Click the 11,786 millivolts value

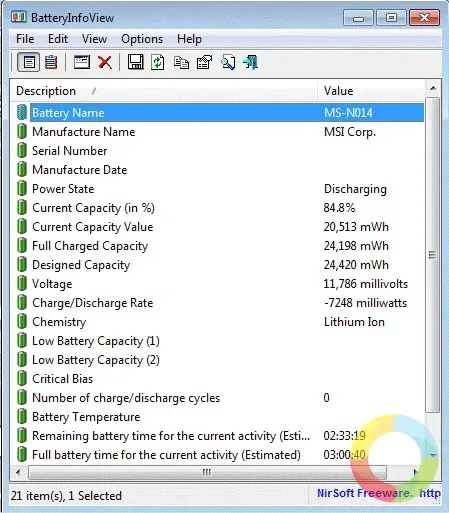pos(365,284)
